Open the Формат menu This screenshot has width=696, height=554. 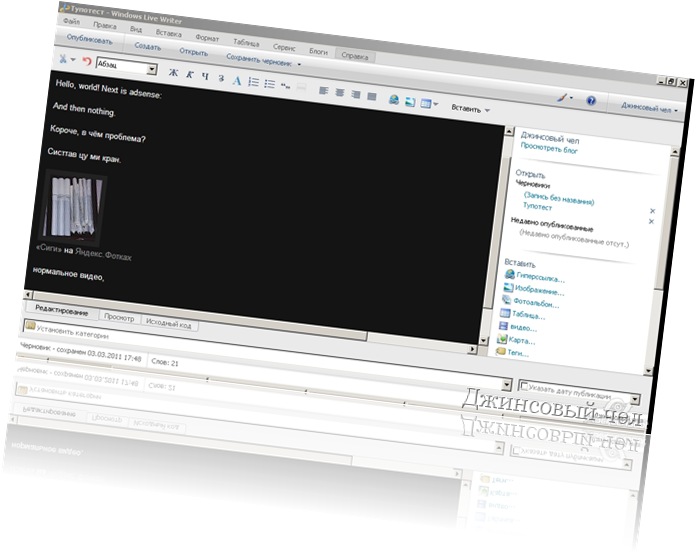[x=207, y=38]
